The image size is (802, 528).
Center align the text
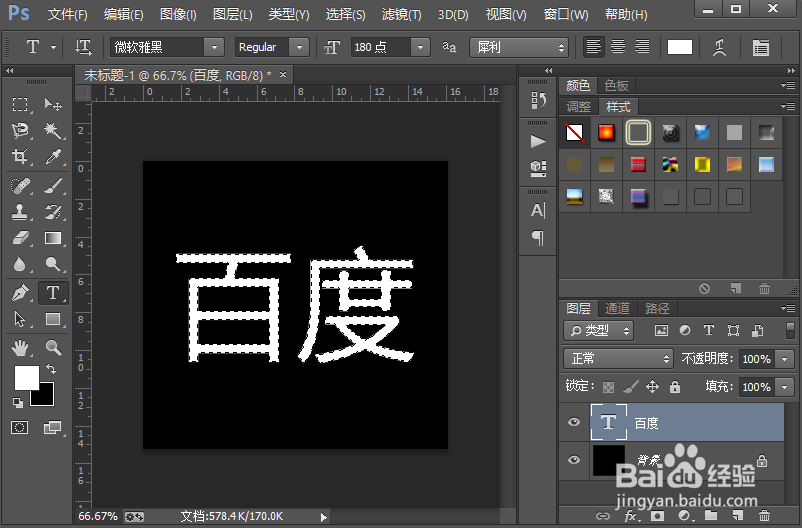[618, 48]
